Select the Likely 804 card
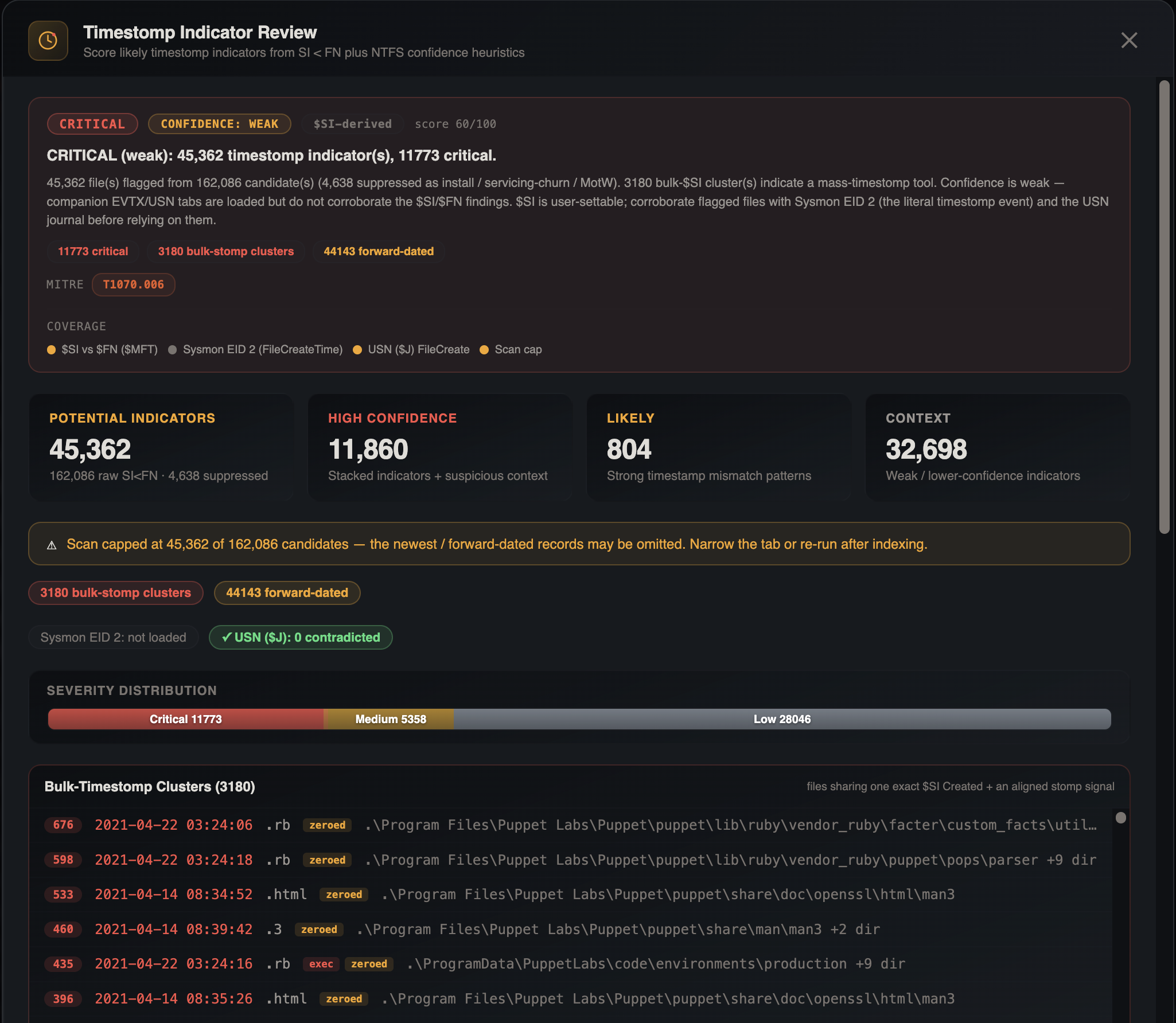 (x=719, y=448)
